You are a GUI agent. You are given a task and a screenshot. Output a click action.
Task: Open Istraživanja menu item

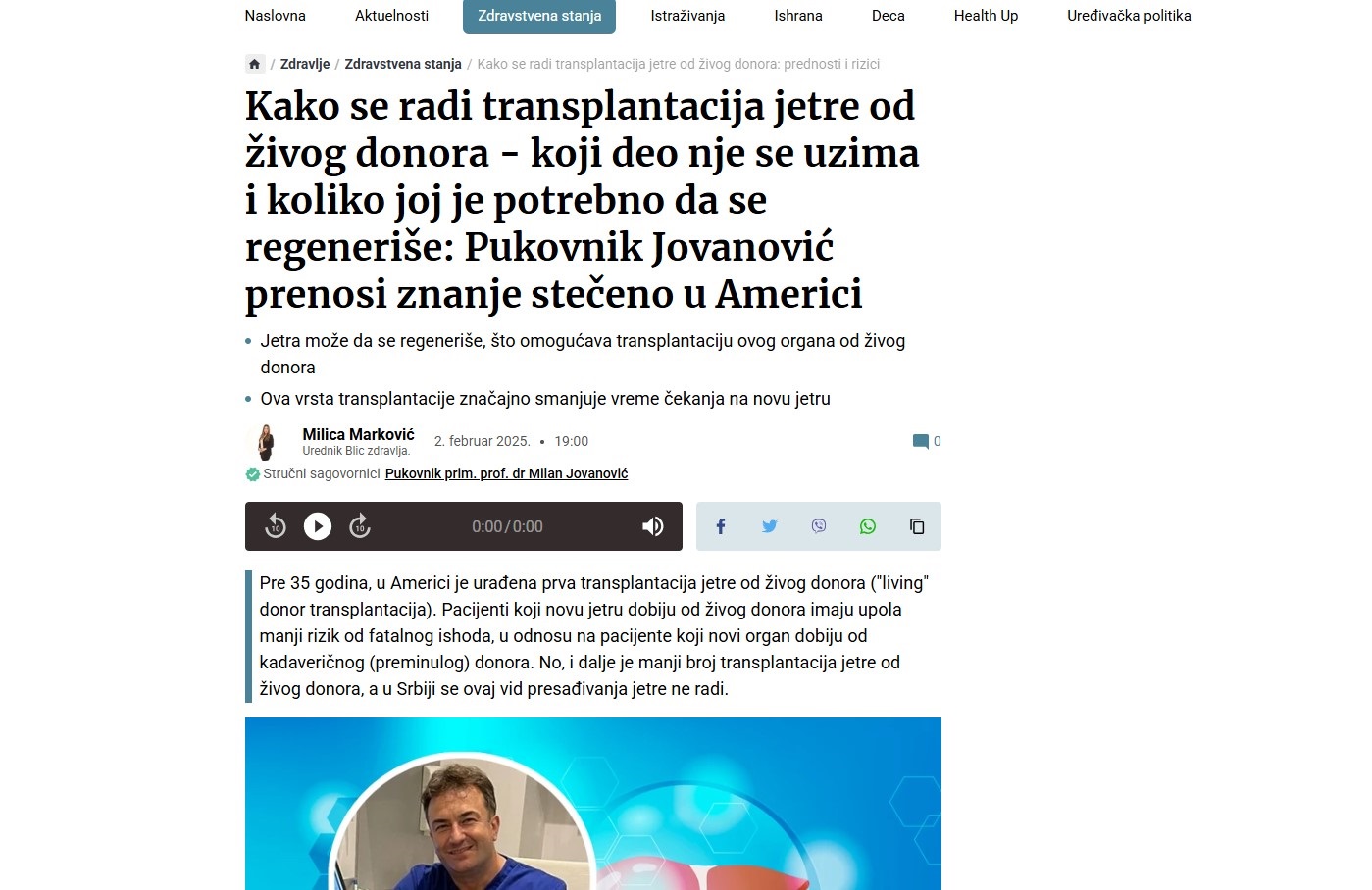[x=687, y=16]
